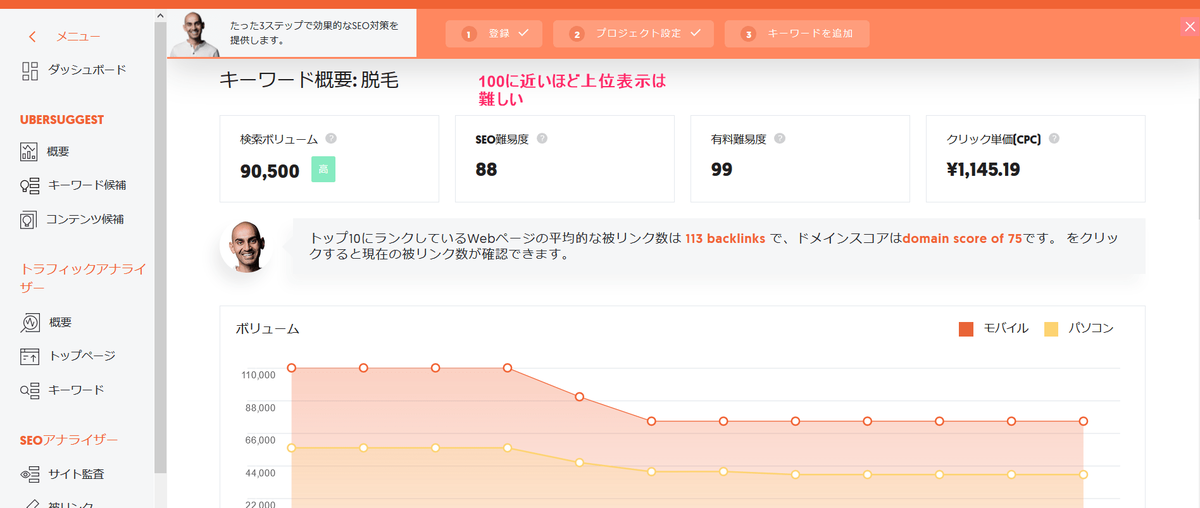
Task: Click the SEOアナライザー section heading
Action: (69, 440)
